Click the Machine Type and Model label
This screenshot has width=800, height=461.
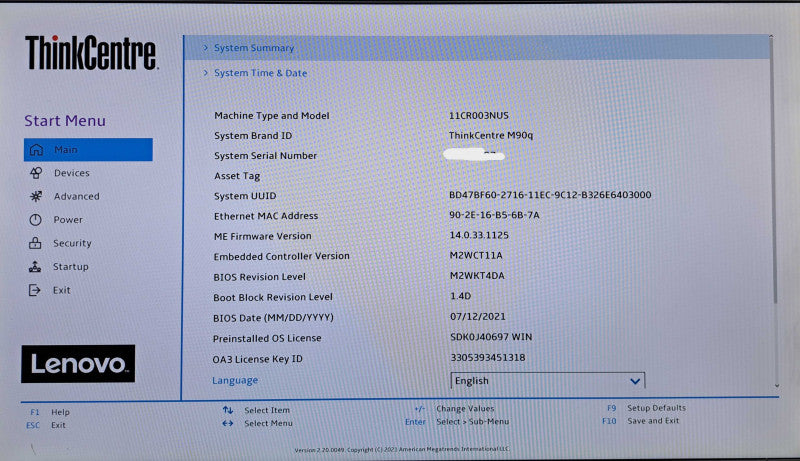(x=271, y=116)
